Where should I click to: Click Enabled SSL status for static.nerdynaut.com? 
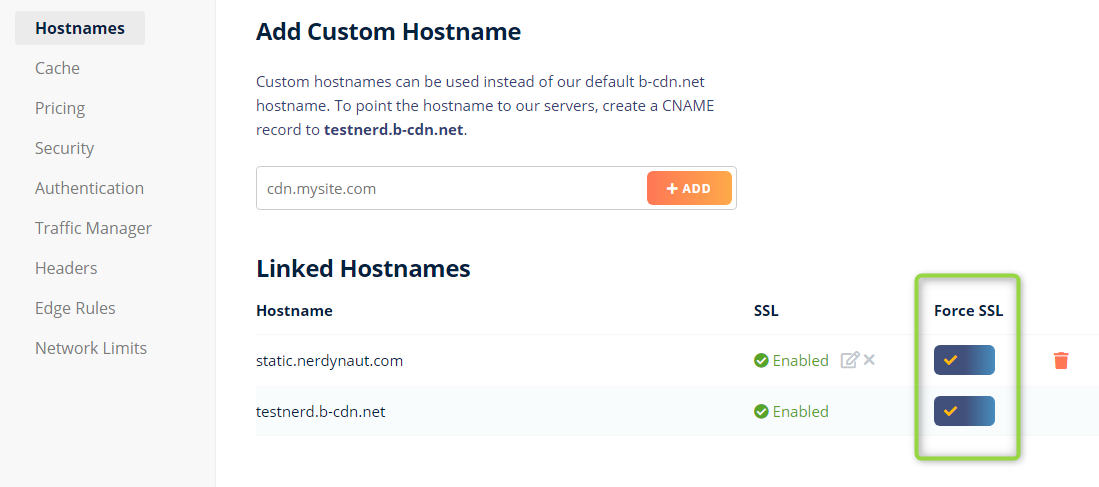791,360
